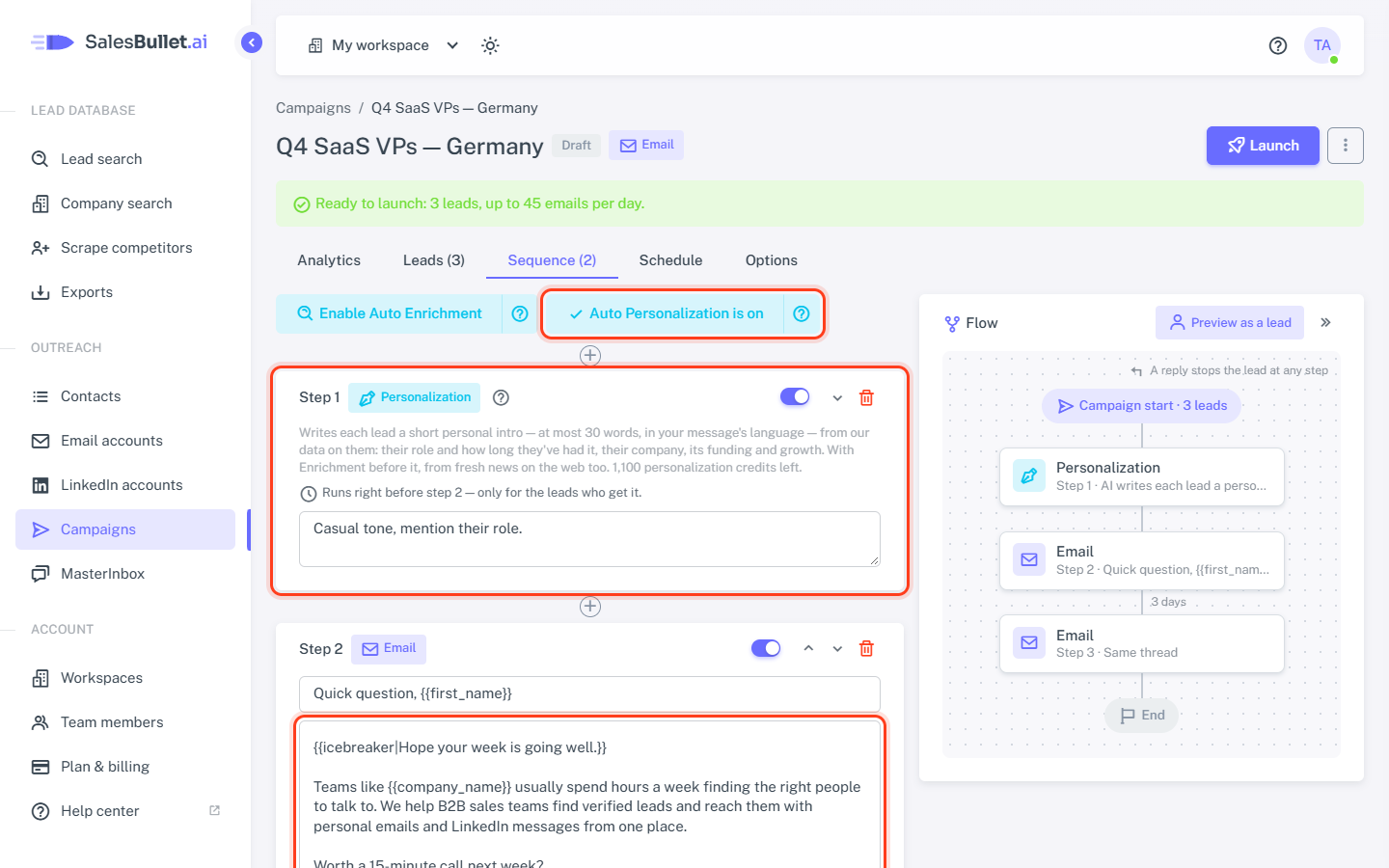Open the Schedule tab
The height and width of the screenshot is (868, 1389).
[x=670, y=260]
